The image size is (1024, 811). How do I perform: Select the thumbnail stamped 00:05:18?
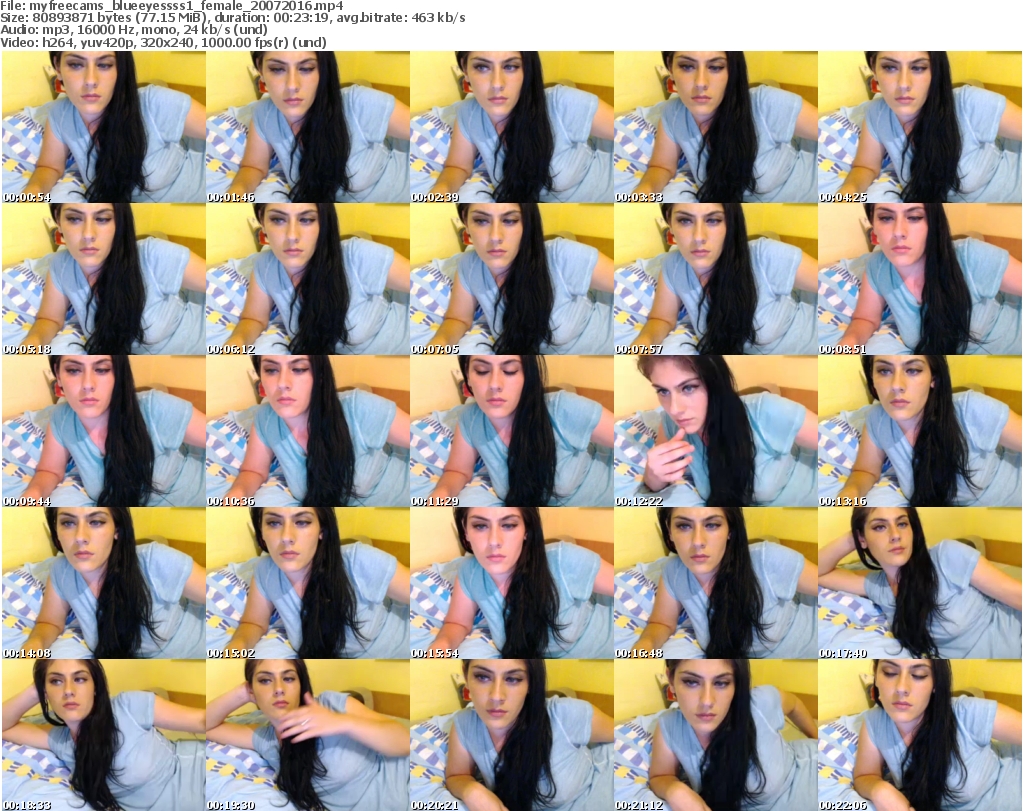point(104,279)
